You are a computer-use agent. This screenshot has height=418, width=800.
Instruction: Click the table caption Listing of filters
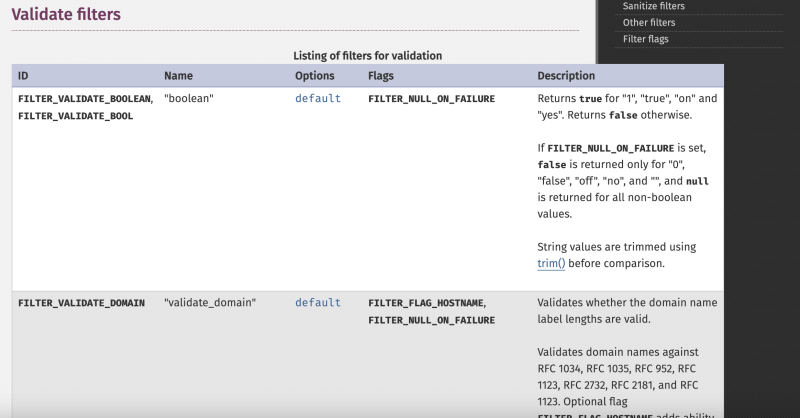point(367,55)
